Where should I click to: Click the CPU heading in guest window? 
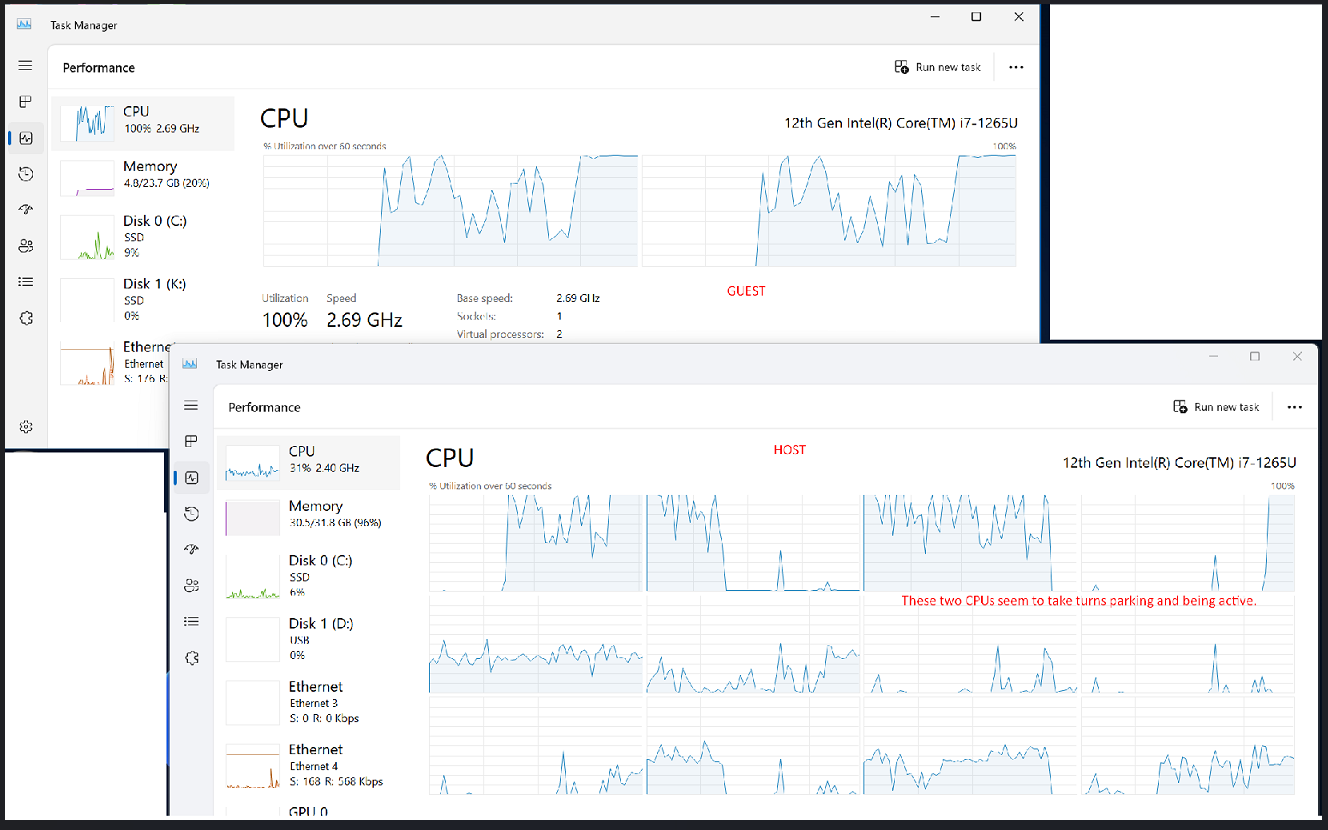[284, 118]
